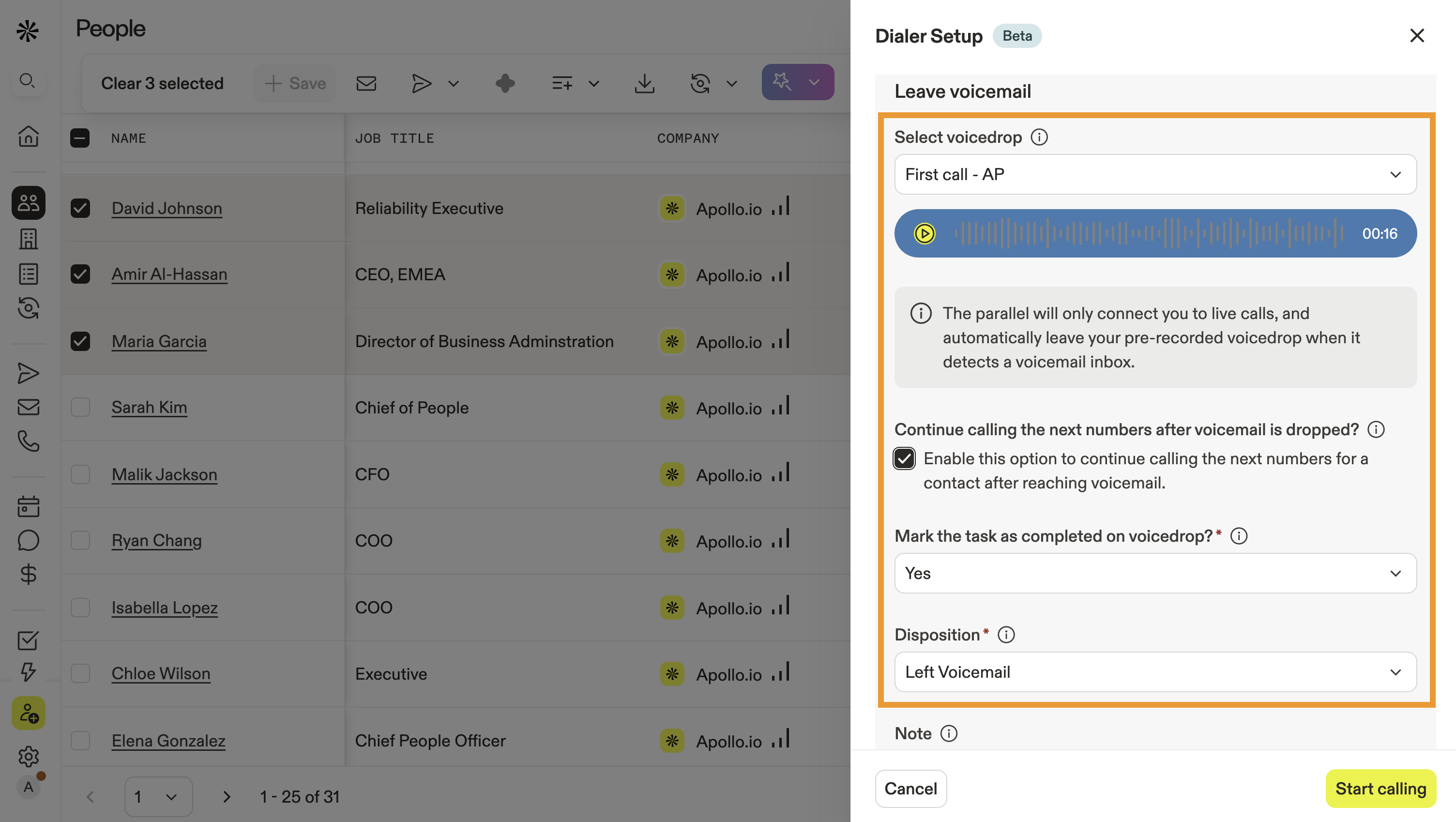Click the info icon next to Select voicedrop
The width and height of the screenshot is (1456, 822).
[1039, 137]
